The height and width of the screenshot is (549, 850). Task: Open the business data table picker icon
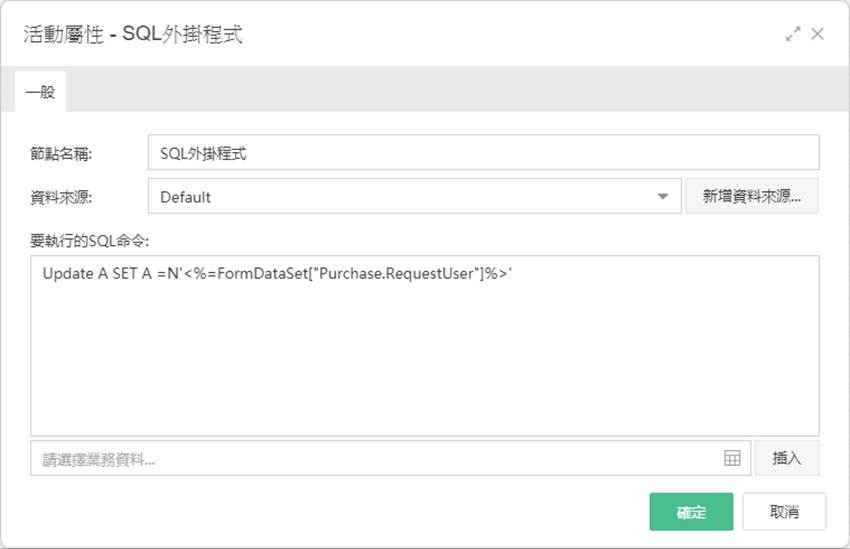732,458
